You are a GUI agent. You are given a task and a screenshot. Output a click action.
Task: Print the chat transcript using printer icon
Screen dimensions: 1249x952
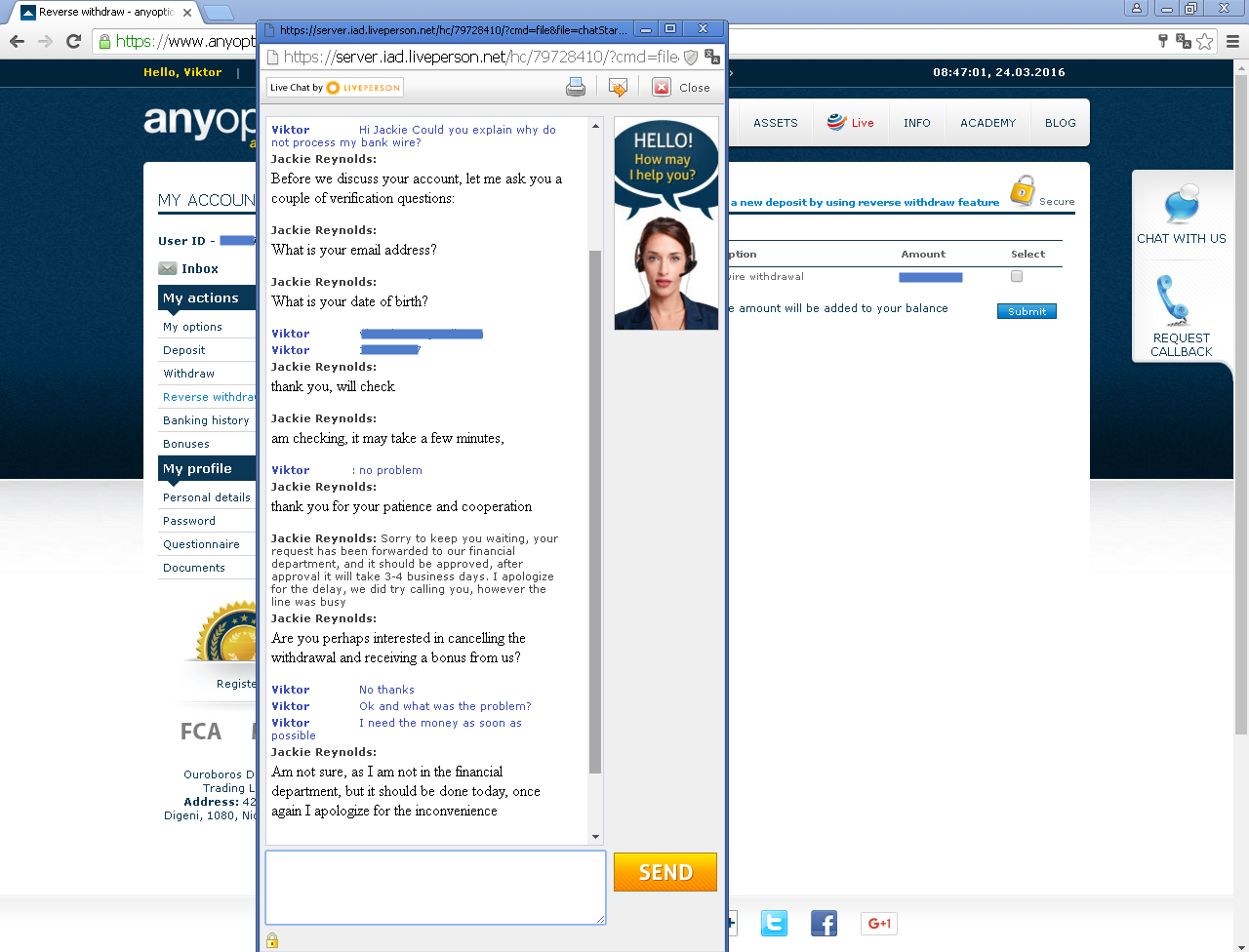(x=576, y=87)
